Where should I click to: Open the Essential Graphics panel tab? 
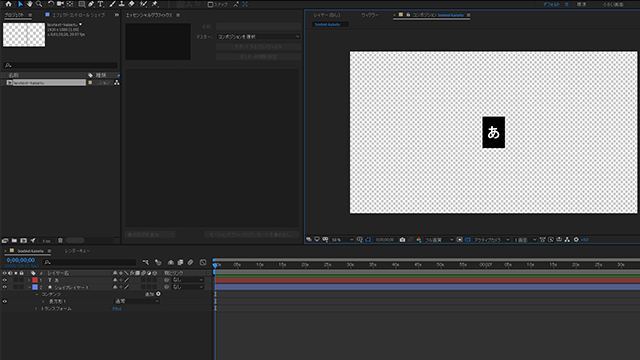[149, 15]
